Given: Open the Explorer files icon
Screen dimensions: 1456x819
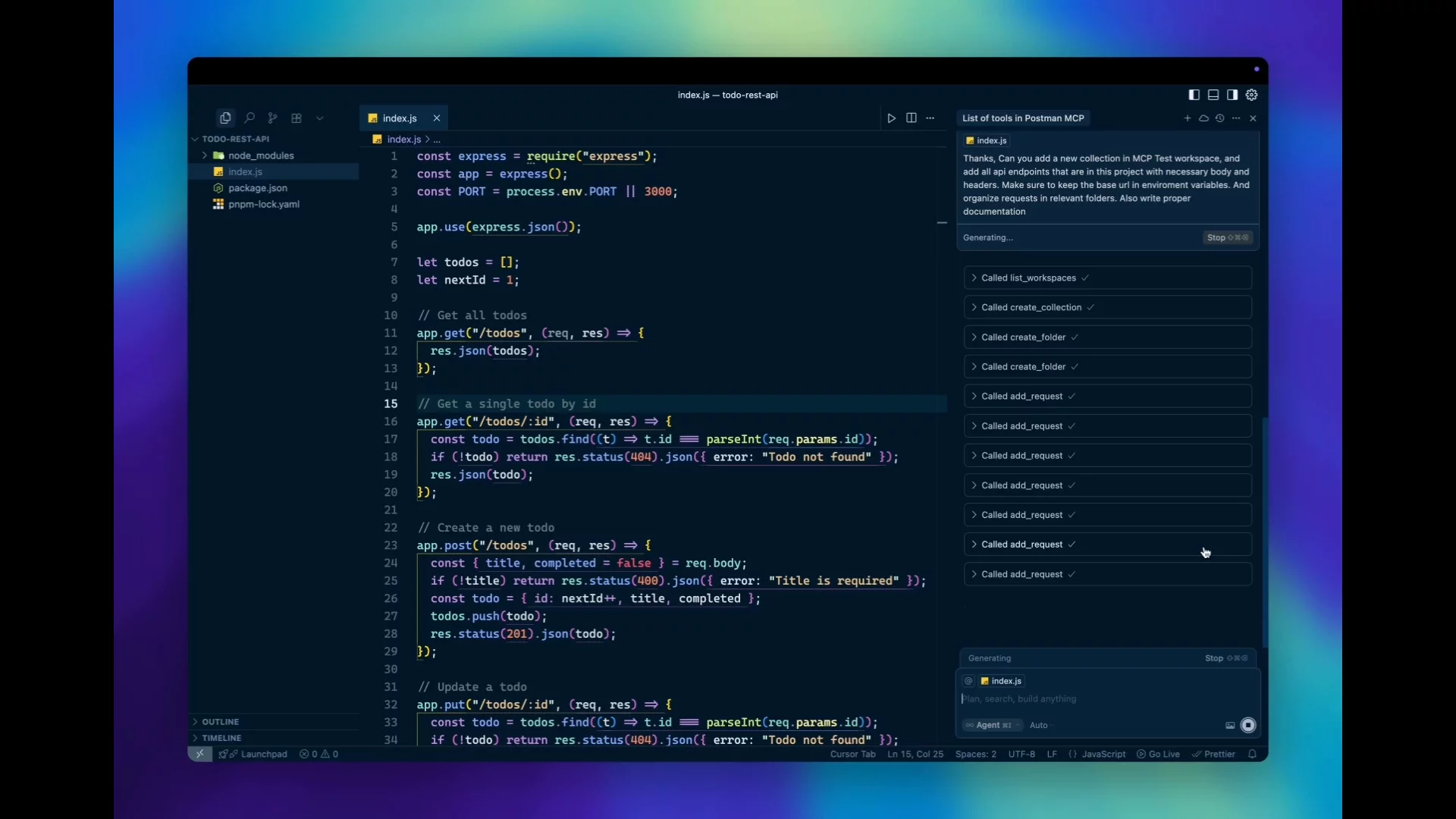Looking at the screenshot, I should (x=225, y=118).
